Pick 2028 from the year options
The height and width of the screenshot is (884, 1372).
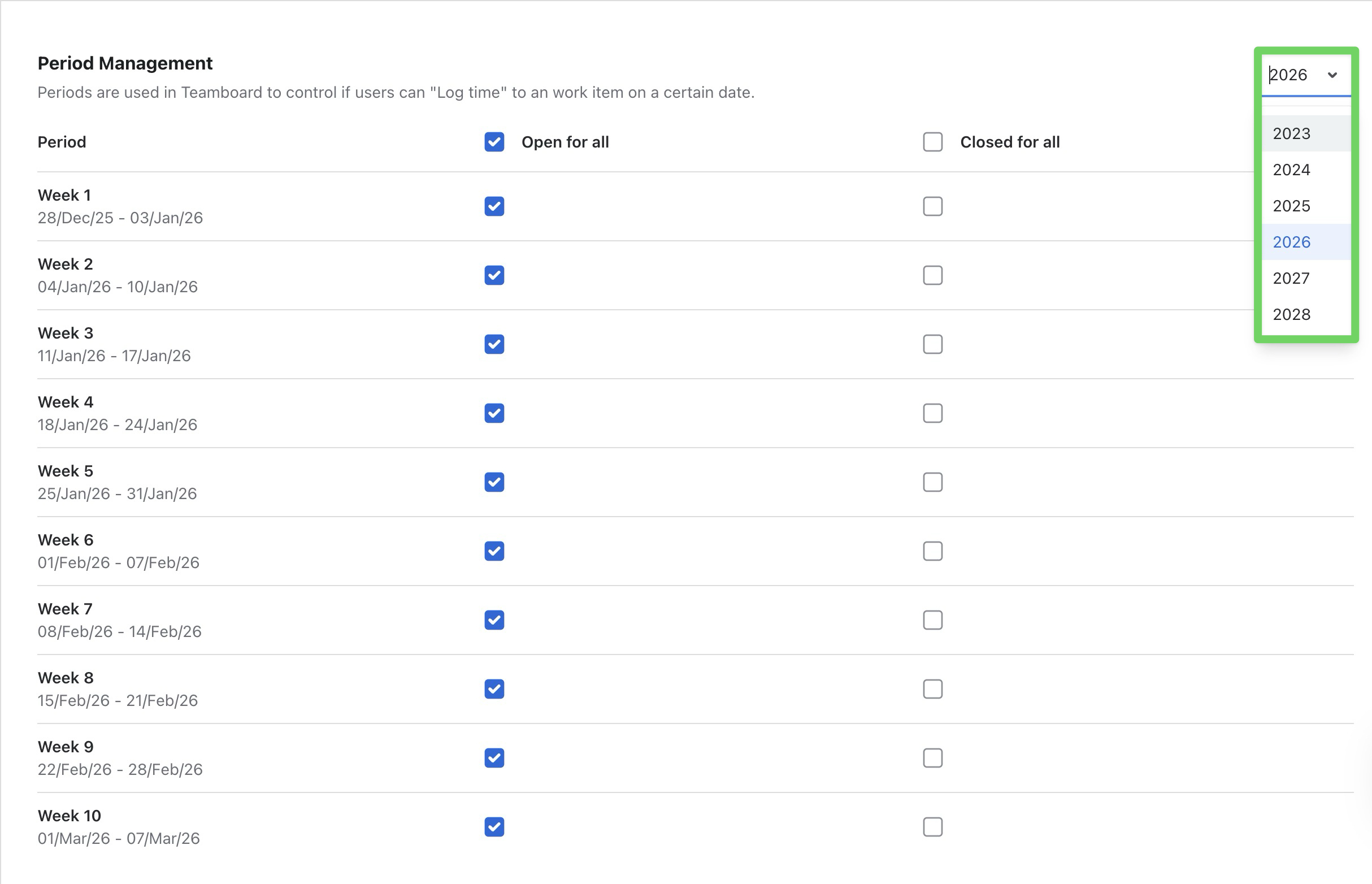point(1291,314)
